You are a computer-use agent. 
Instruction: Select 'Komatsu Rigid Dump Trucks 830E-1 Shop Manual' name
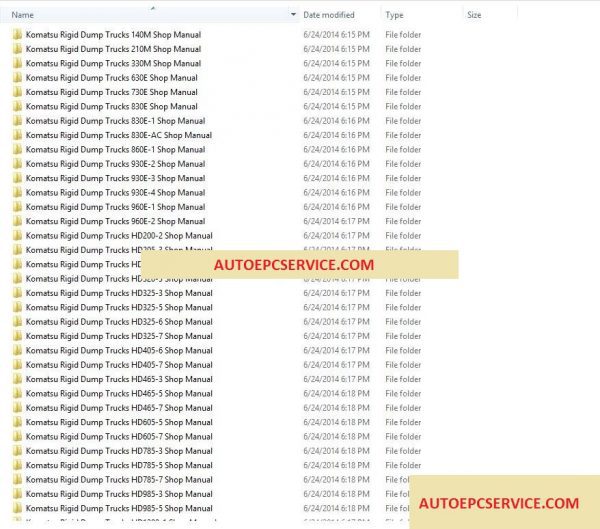[x=116, y=121]
